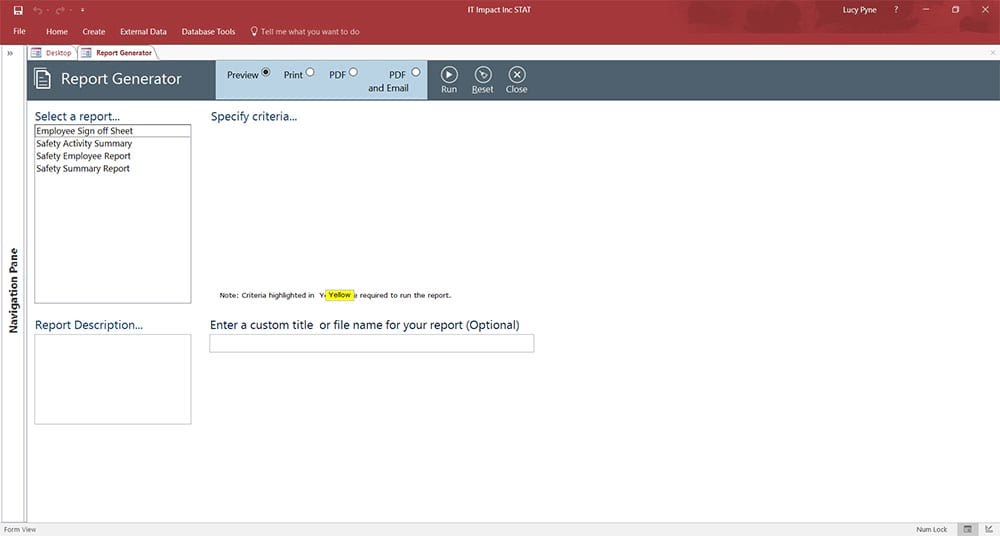Click the Report Generator document icon
The image size is (1000, 536).
[x=43, y=79]
